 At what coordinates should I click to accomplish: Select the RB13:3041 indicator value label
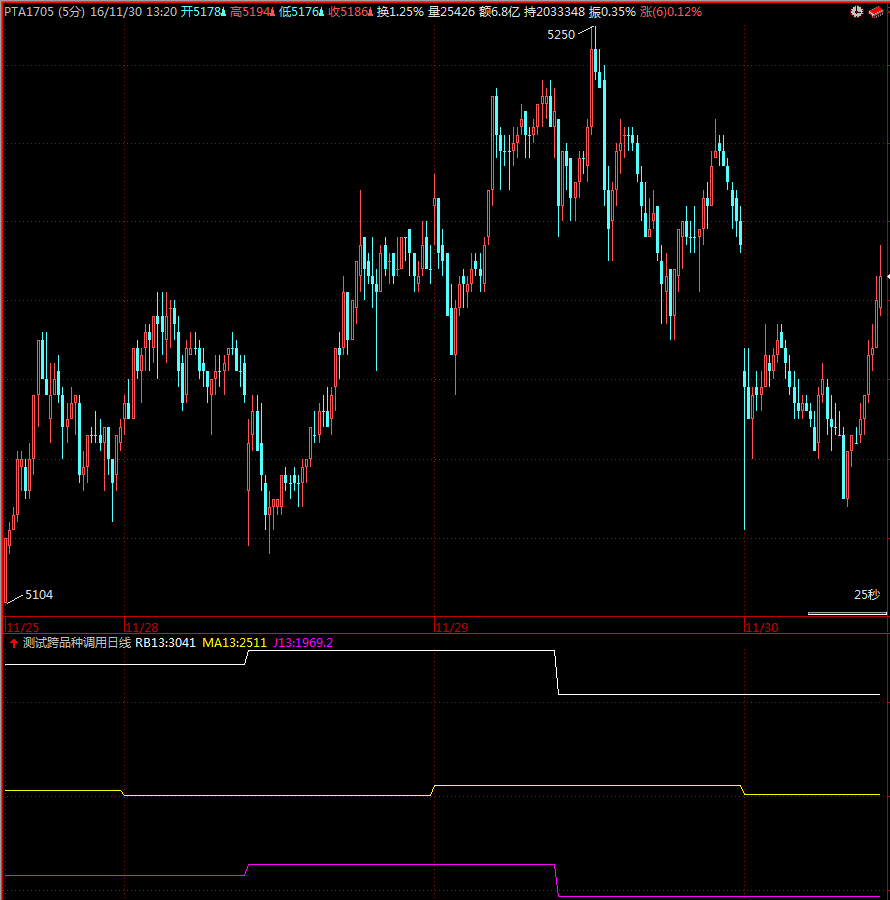coord(165,643)
